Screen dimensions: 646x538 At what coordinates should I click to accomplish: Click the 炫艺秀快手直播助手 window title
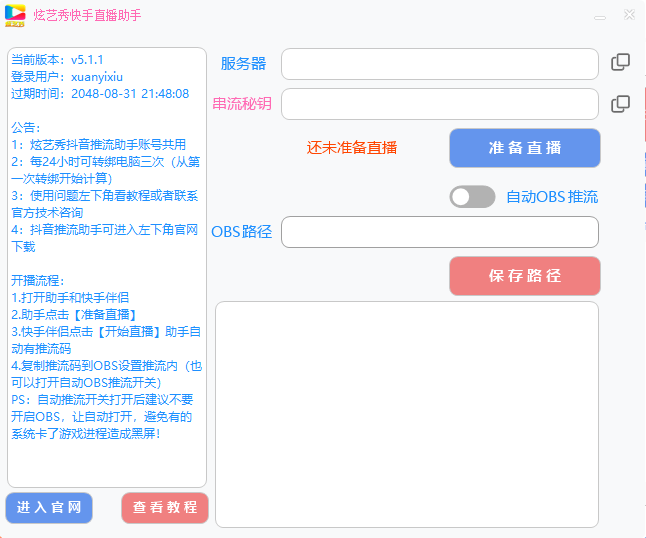click(x=87, y=15)
